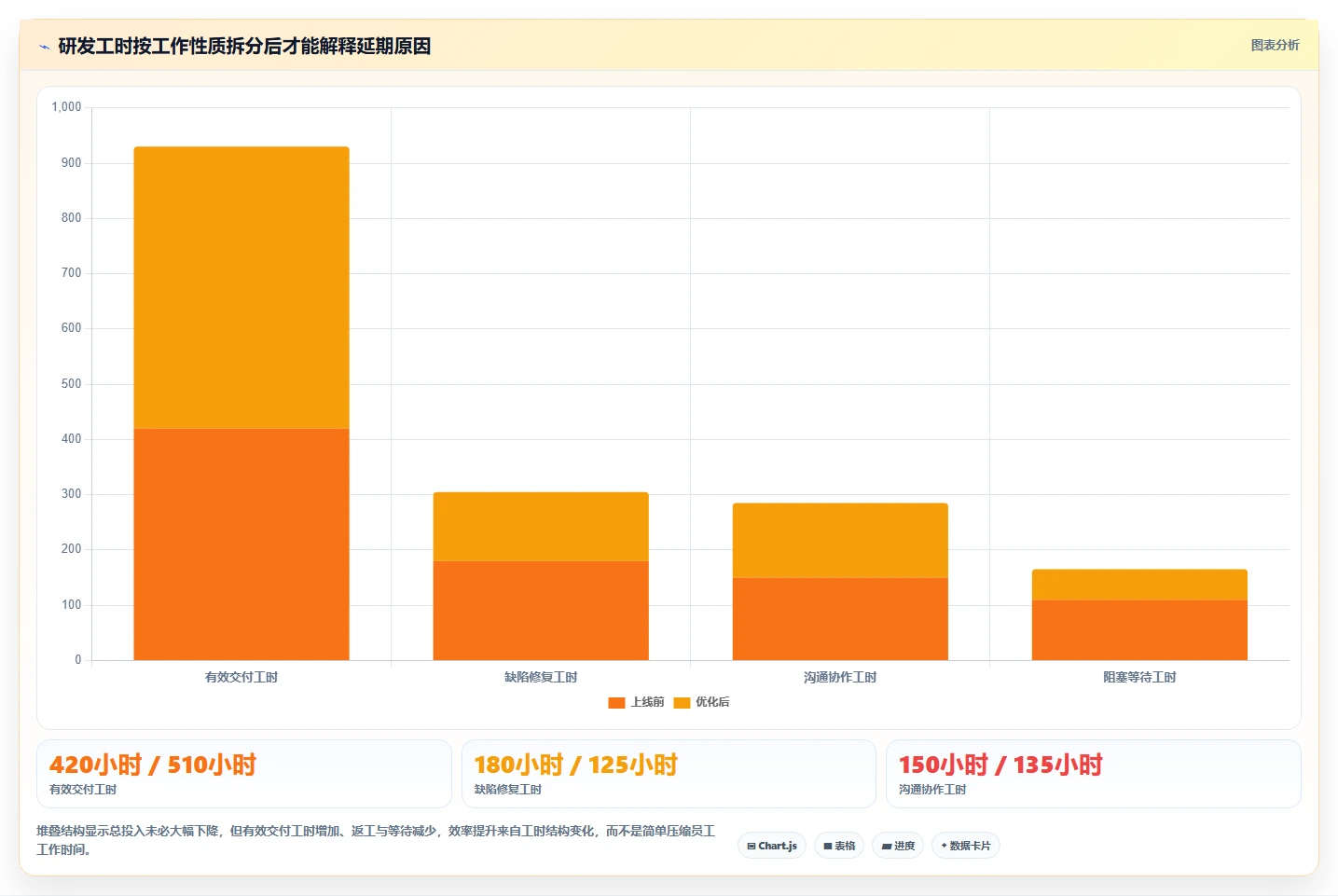
Task: Click the 表格 tag chip
Action: tap(839, 846)
